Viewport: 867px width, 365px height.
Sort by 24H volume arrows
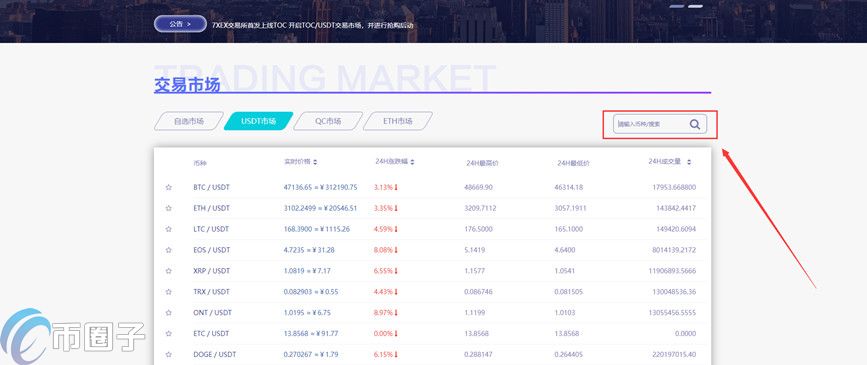coord(689,162)
